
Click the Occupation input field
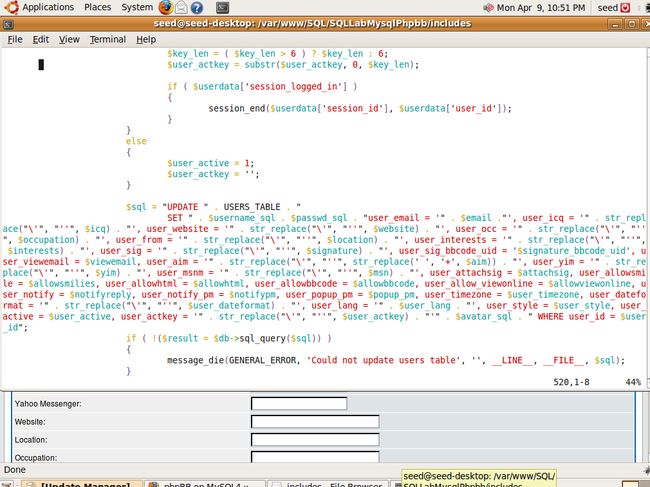315,457
